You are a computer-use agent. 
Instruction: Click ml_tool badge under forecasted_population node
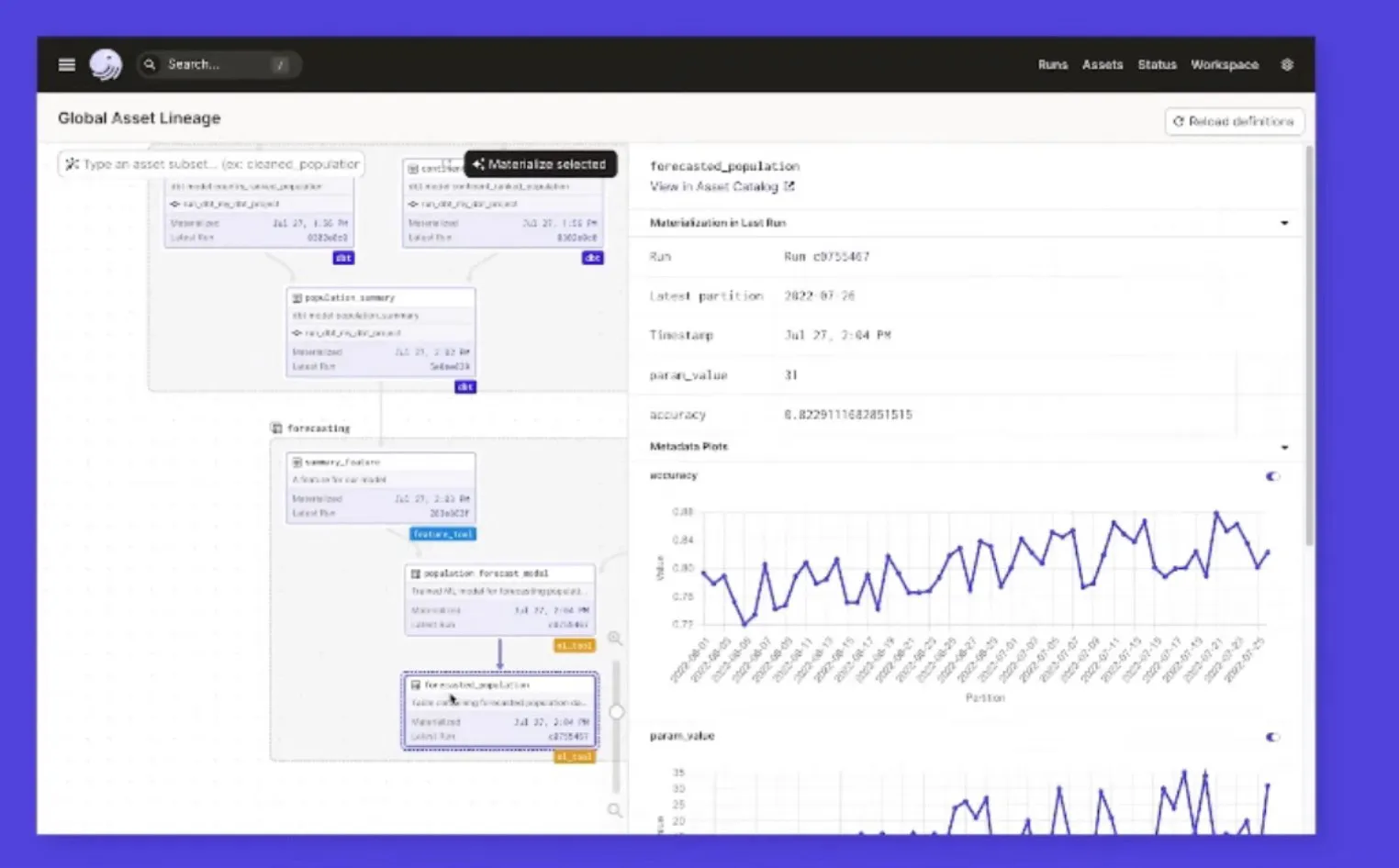[575, 757]
